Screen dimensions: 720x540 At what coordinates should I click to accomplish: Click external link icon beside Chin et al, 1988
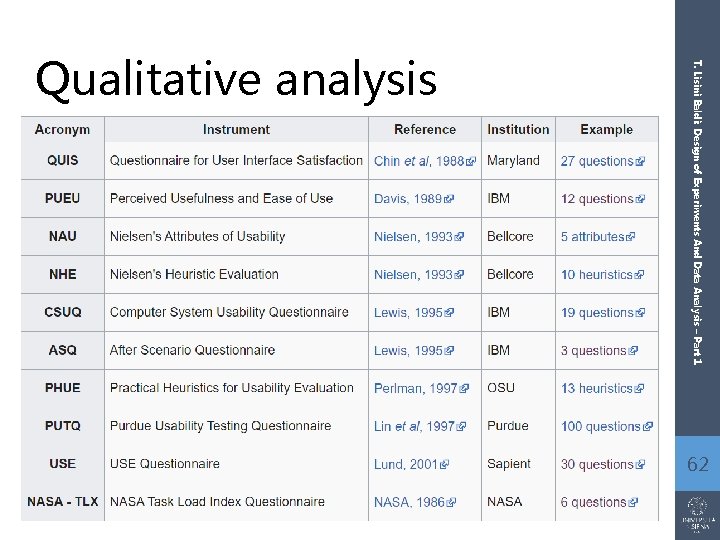[470, 162]
